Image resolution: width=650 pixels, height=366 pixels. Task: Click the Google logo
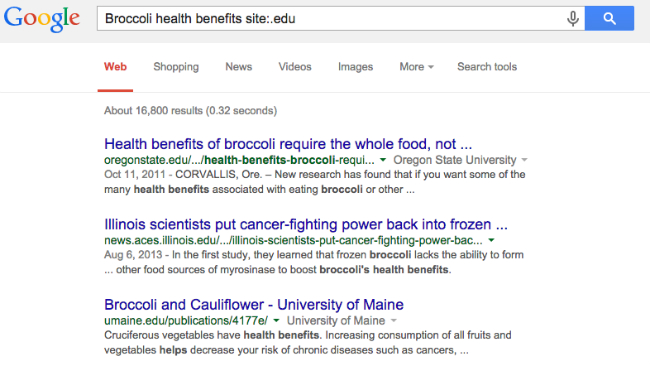point(41,18)
